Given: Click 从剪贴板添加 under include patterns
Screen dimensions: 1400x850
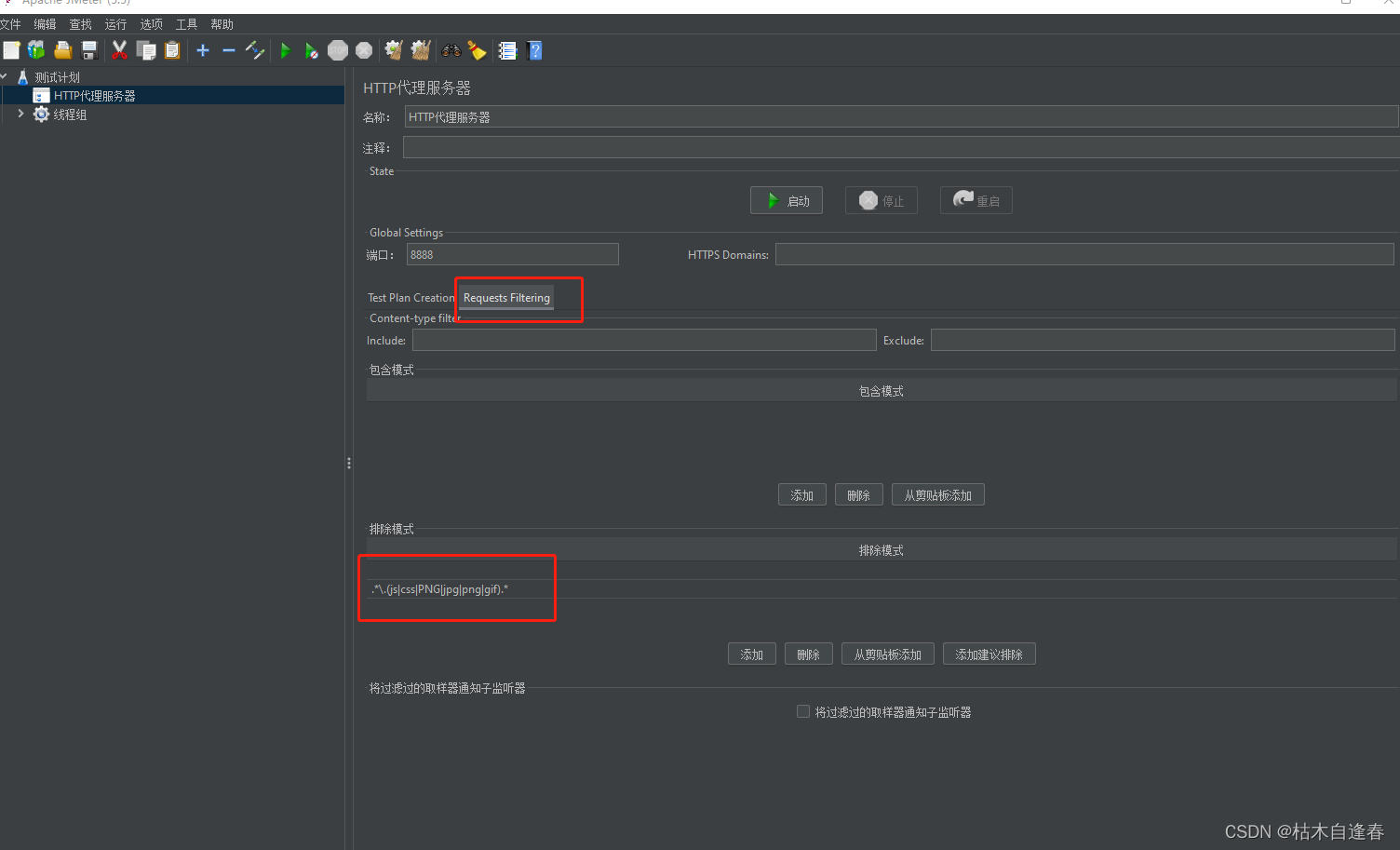Looking at the screenshot, I should pos(938,495).
